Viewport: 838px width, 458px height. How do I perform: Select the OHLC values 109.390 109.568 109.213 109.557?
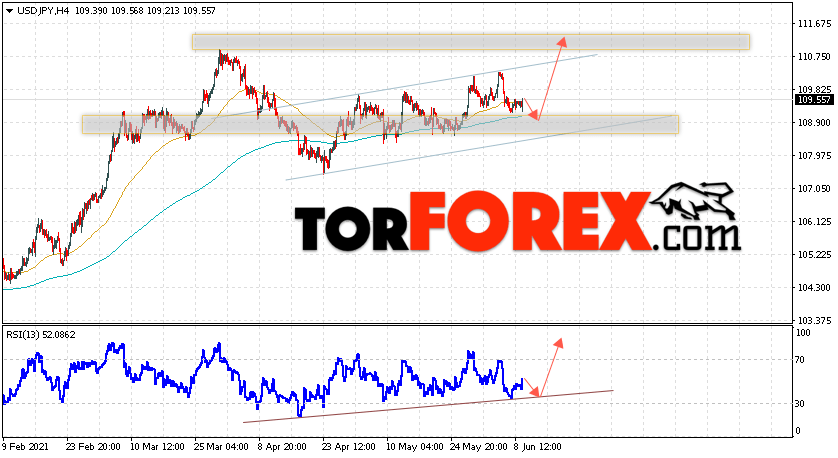point(145,11)
